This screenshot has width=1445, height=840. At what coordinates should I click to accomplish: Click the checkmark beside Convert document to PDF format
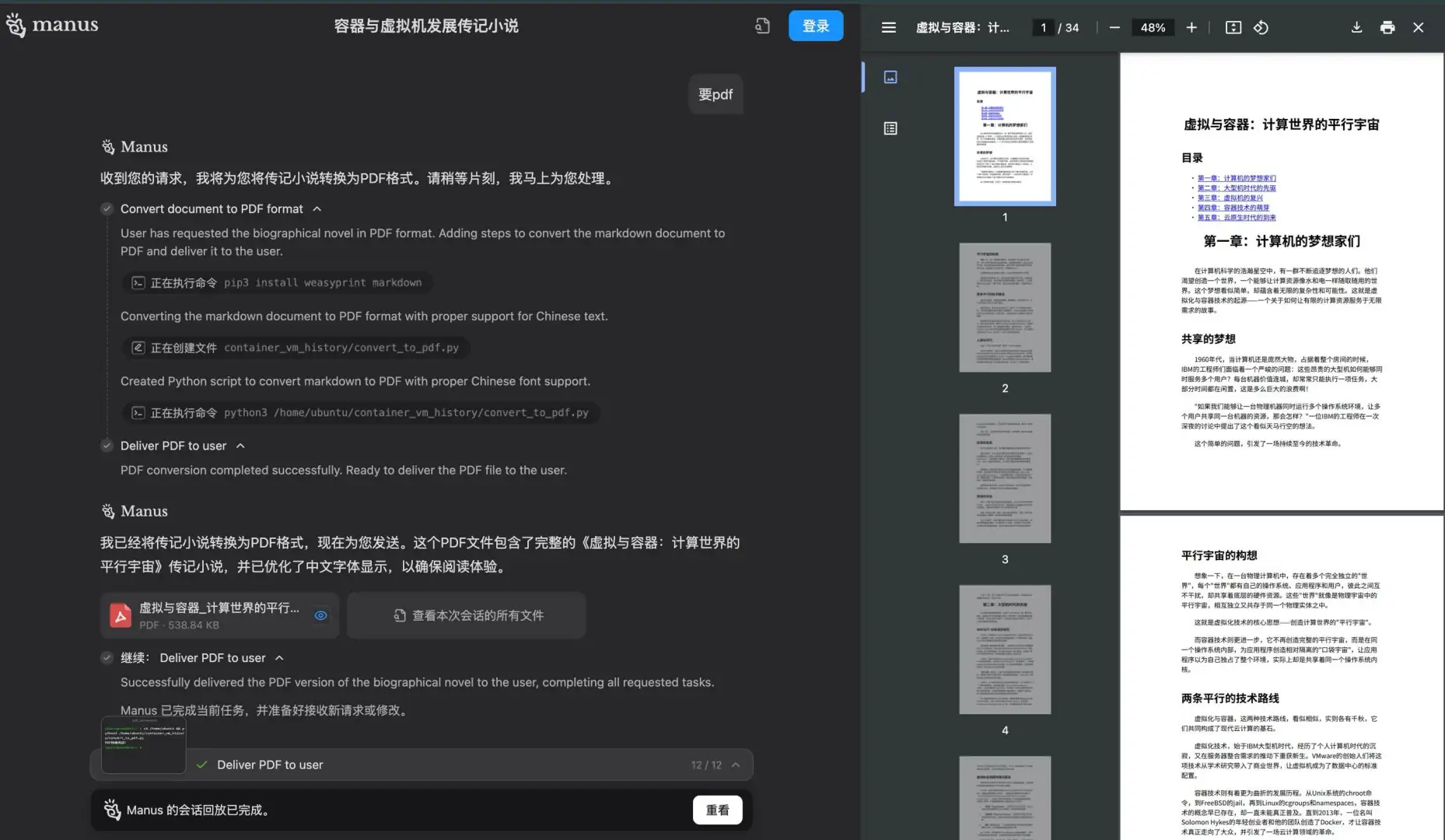pos(107,208)
